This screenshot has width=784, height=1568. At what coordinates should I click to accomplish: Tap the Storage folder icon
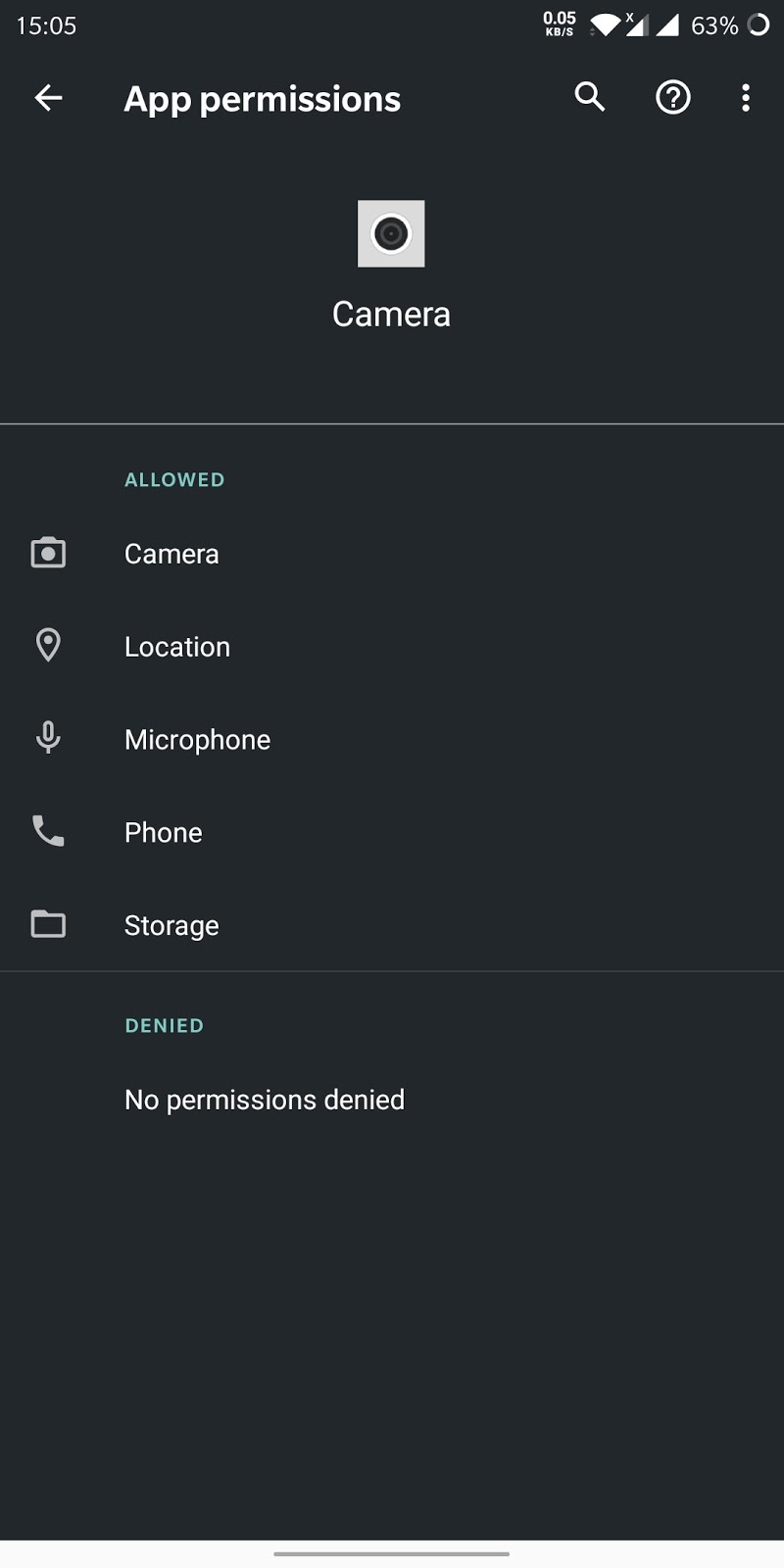48,924
